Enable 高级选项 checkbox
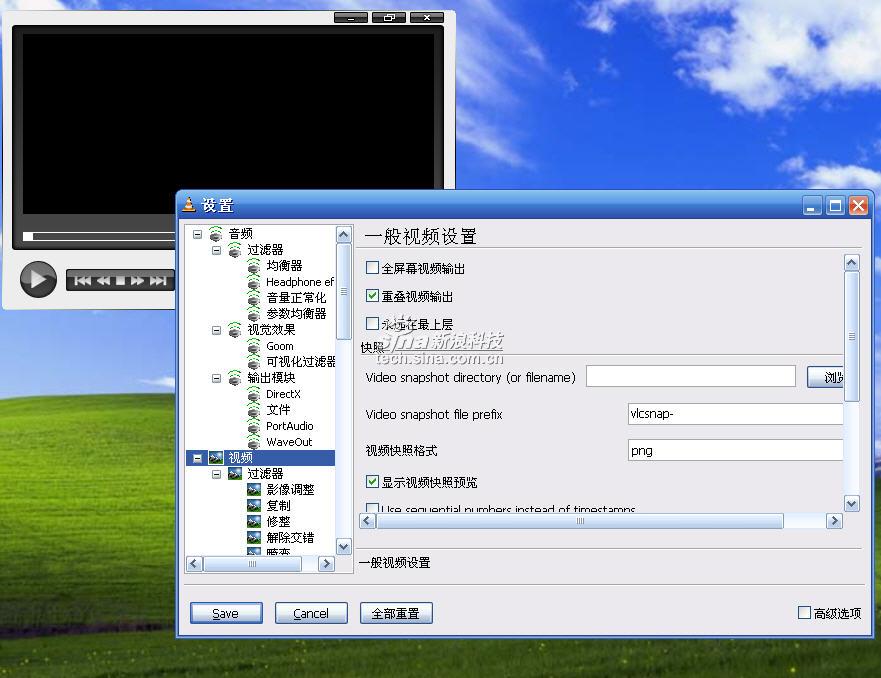Viewport: 881px width, 678px height. 804,612
